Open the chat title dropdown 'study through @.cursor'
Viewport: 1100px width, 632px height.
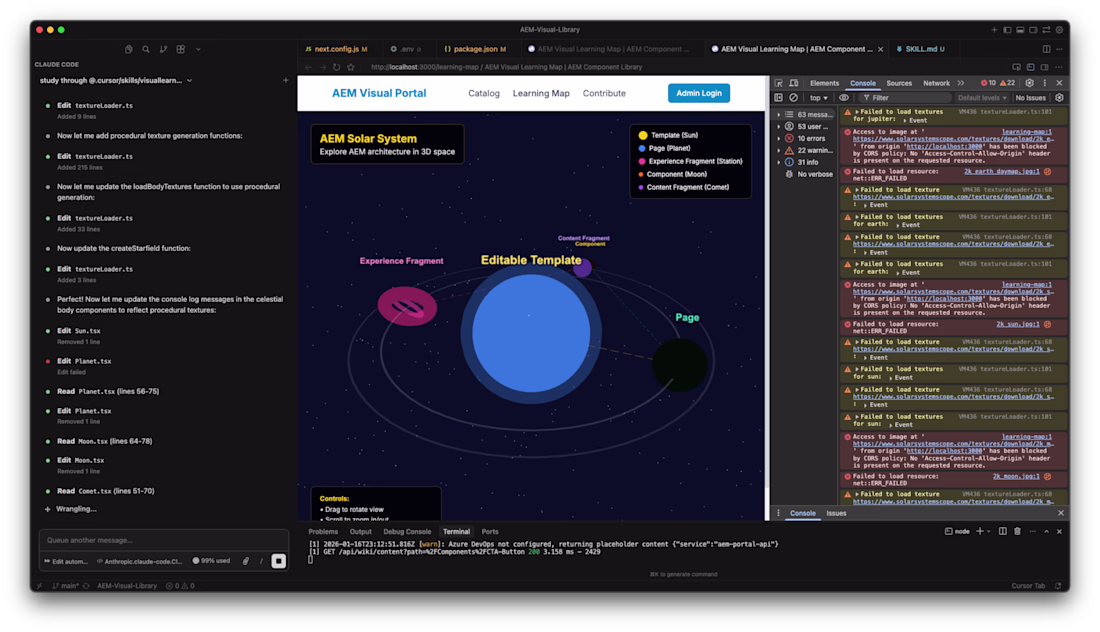(116, 81)
